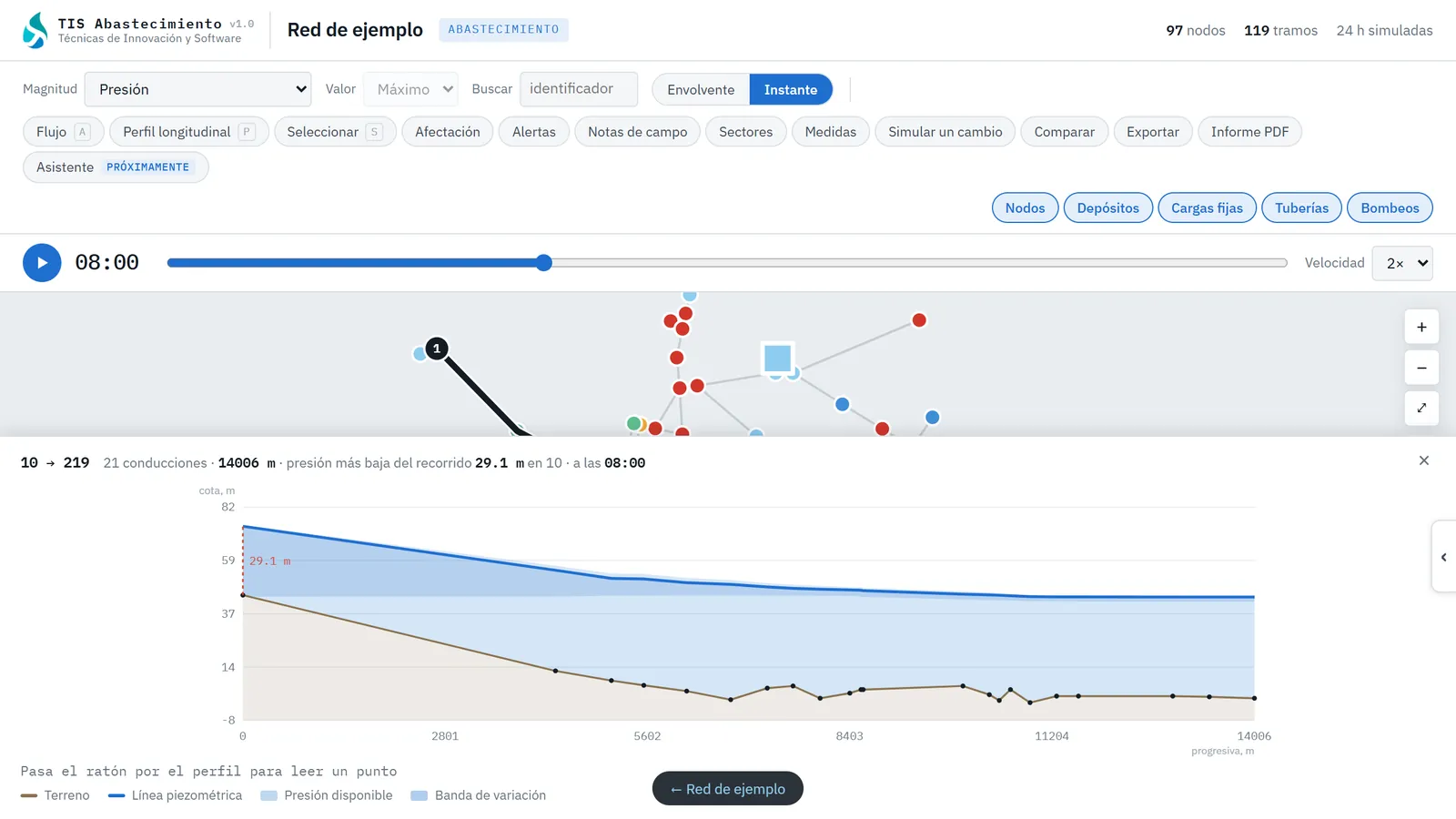This screenshot has height=819, width=1456.
Task: Click the green node on the map
Action: [633, 423]
